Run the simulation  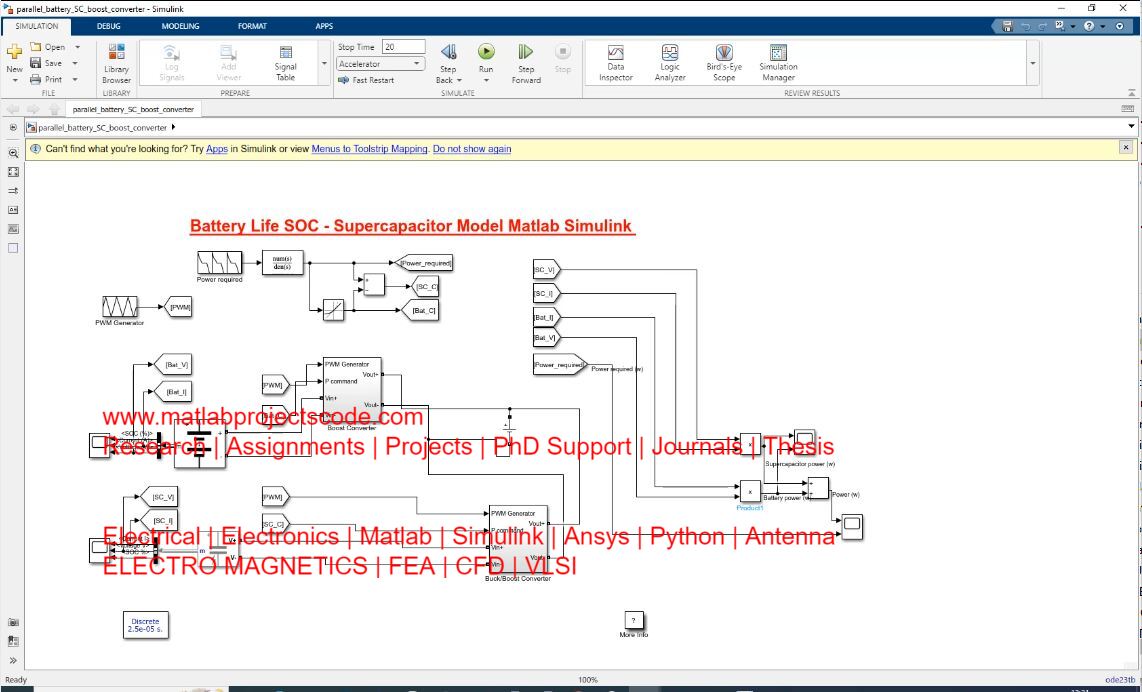tap(486, 52)
